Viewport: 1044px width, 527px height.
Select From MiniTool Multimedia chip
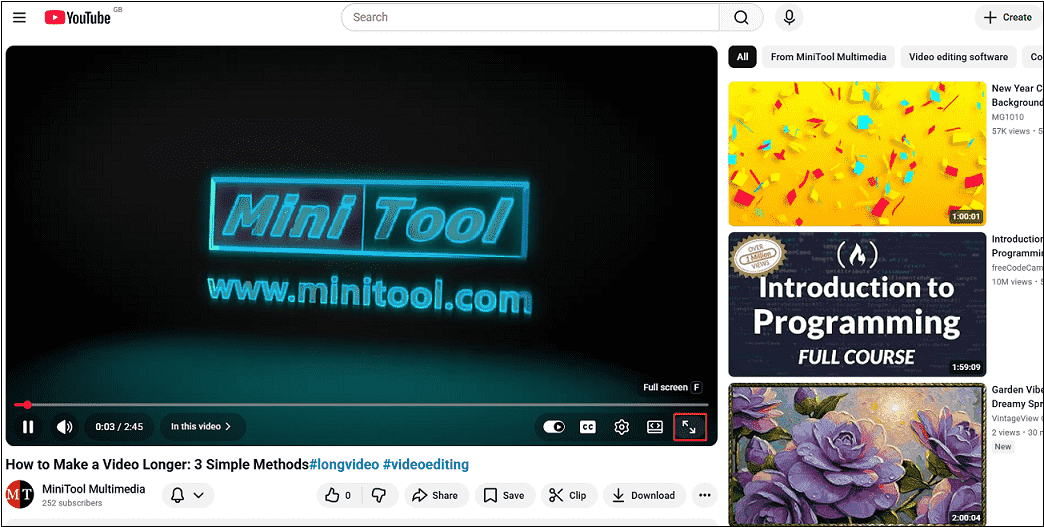click(x=828, y=57)
